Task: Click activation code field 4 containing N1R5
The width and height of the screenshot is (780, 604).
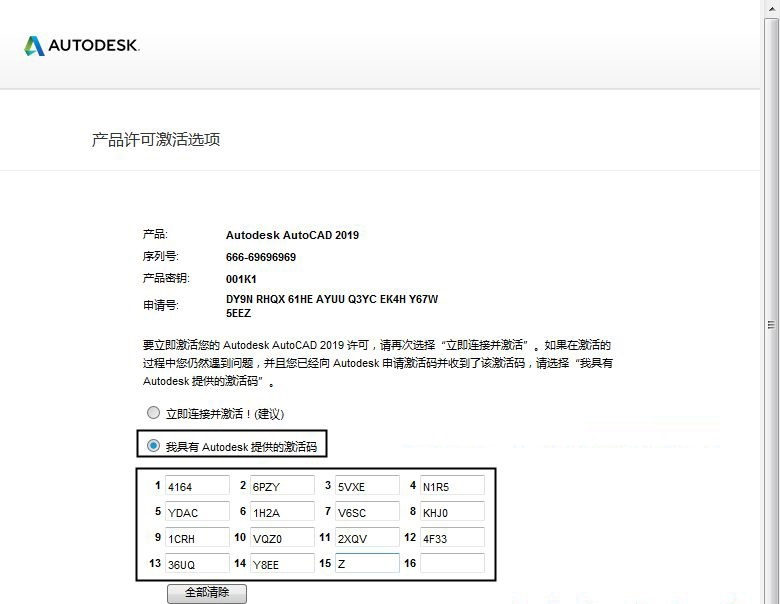Action: (453, 486)
